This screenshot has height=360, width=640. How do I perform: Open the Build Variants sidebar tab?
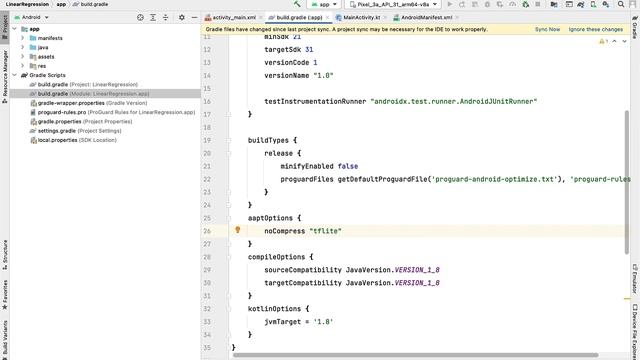(5, 340)
